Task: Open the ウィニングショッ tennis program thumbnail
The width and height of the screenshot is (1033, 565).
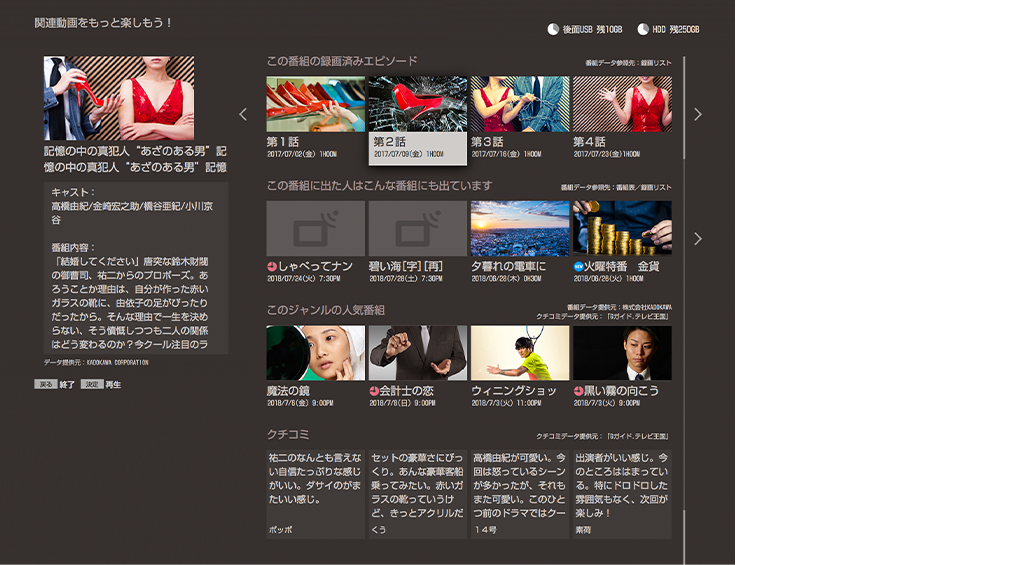Action: [x=519, y=353]
